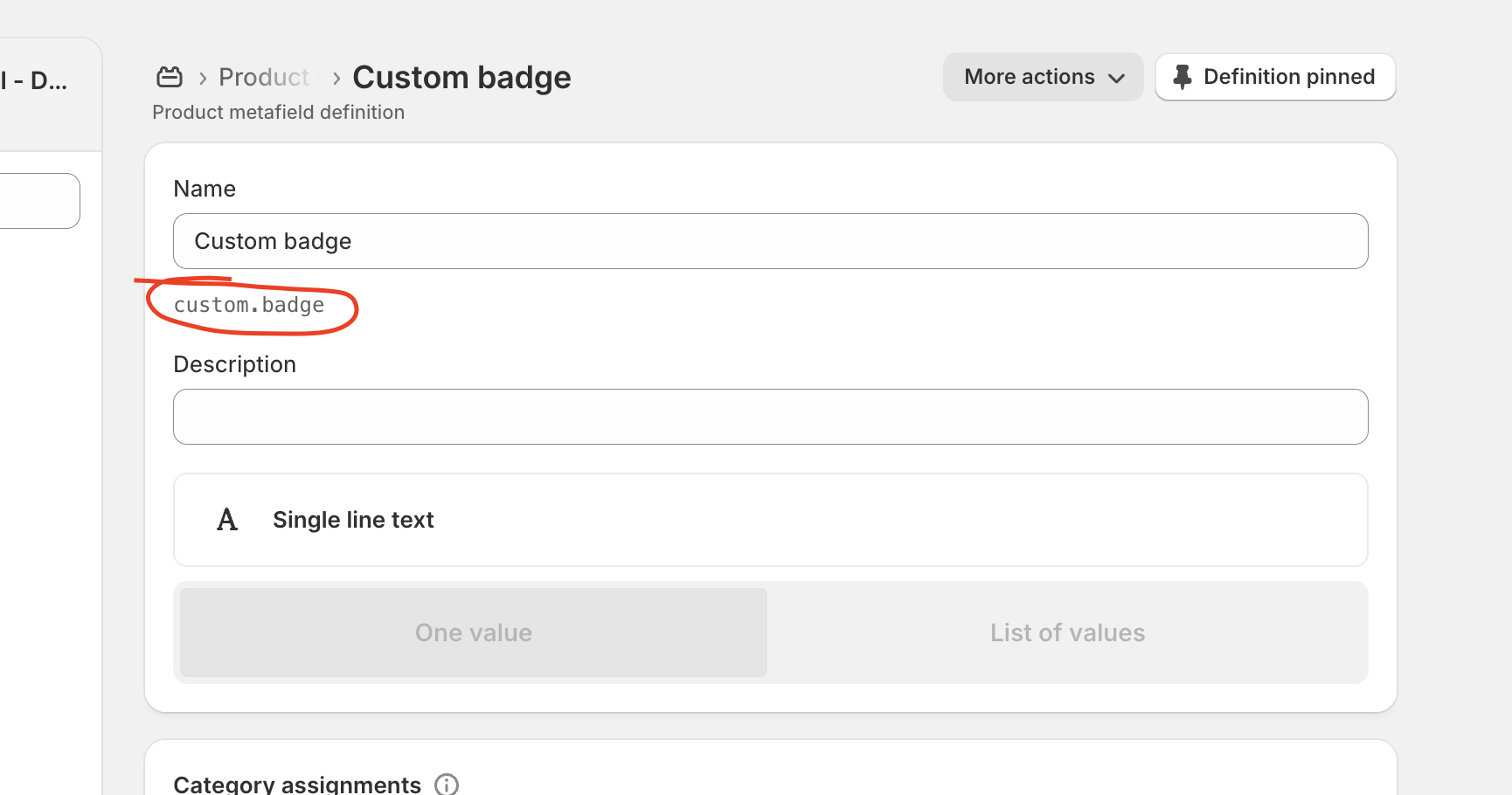Open the Single line text type selector

[x=771, y=520]
